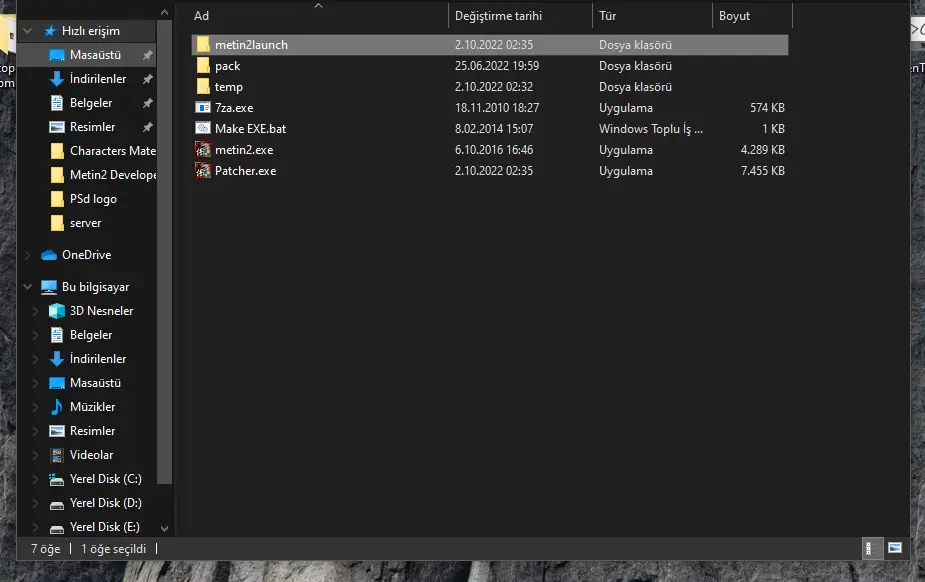
Task: Click the Yerel Disk (C:) drive icon
Action: tap(57, 479)
